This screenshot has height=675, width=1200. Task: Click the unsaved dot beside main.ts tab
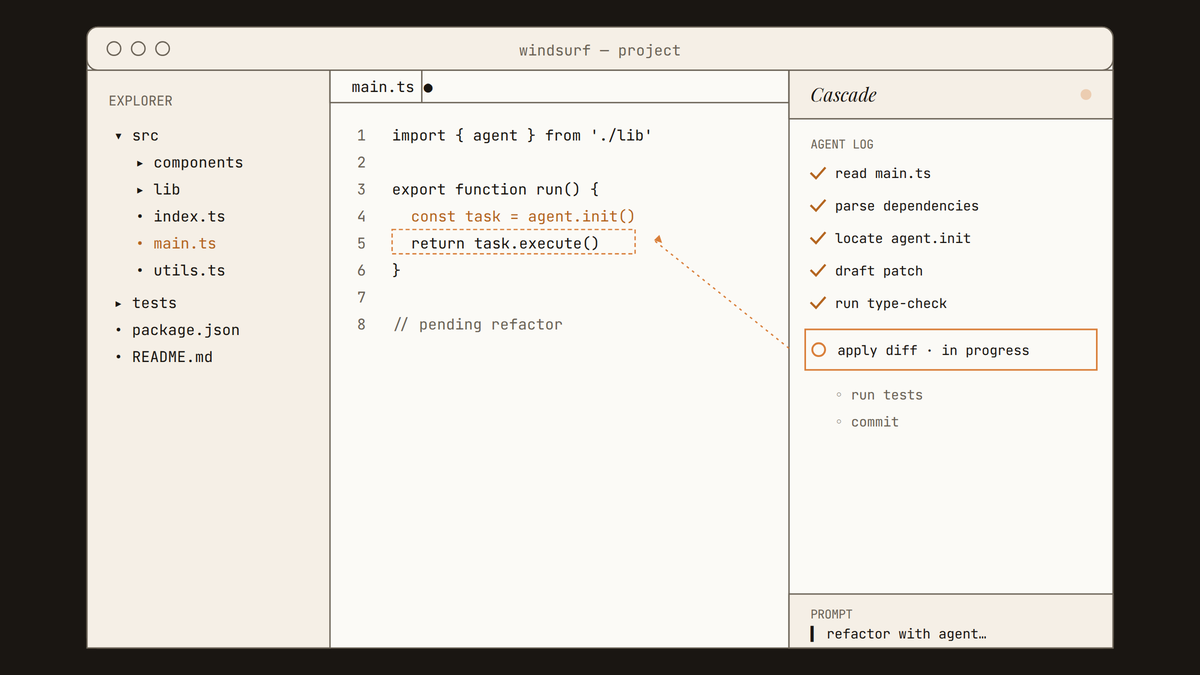click(x=428, y=88)
